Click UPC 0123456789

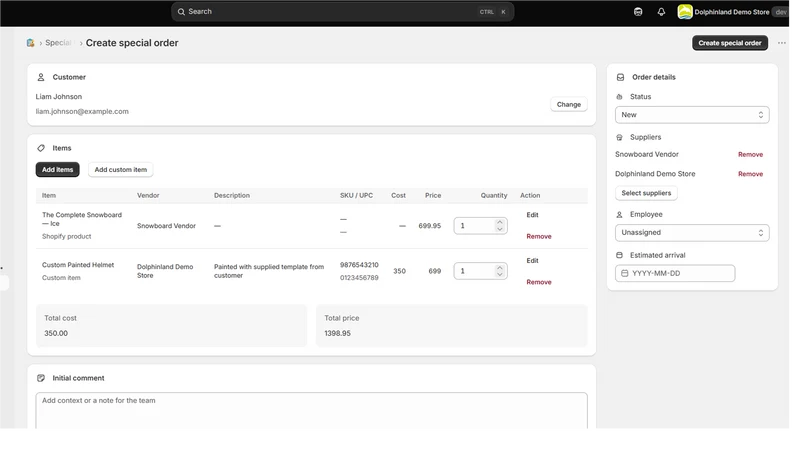tap(359, 278)
